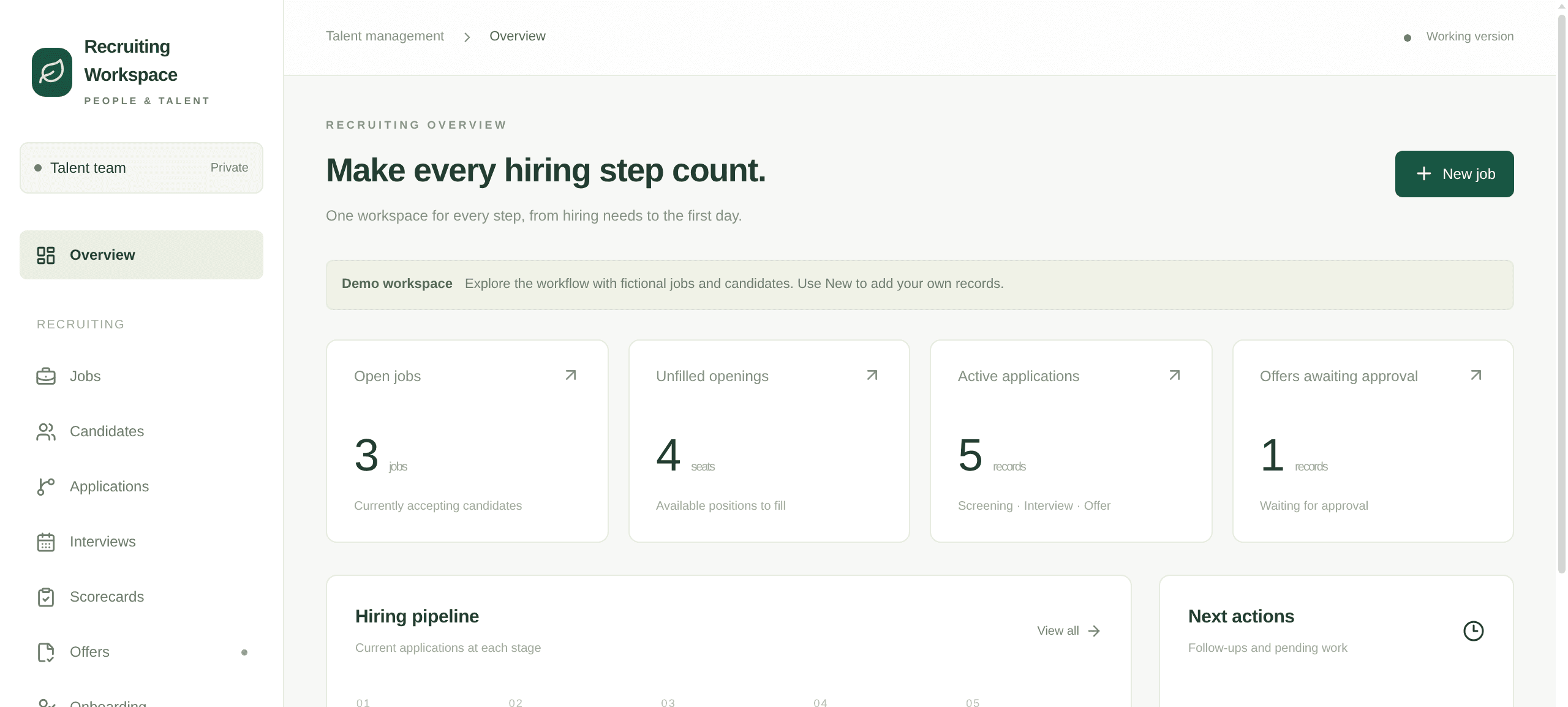Screen dimensions: 1568x707
Task: Click the Scorecards clipboard icon
Action: [46, 597]
